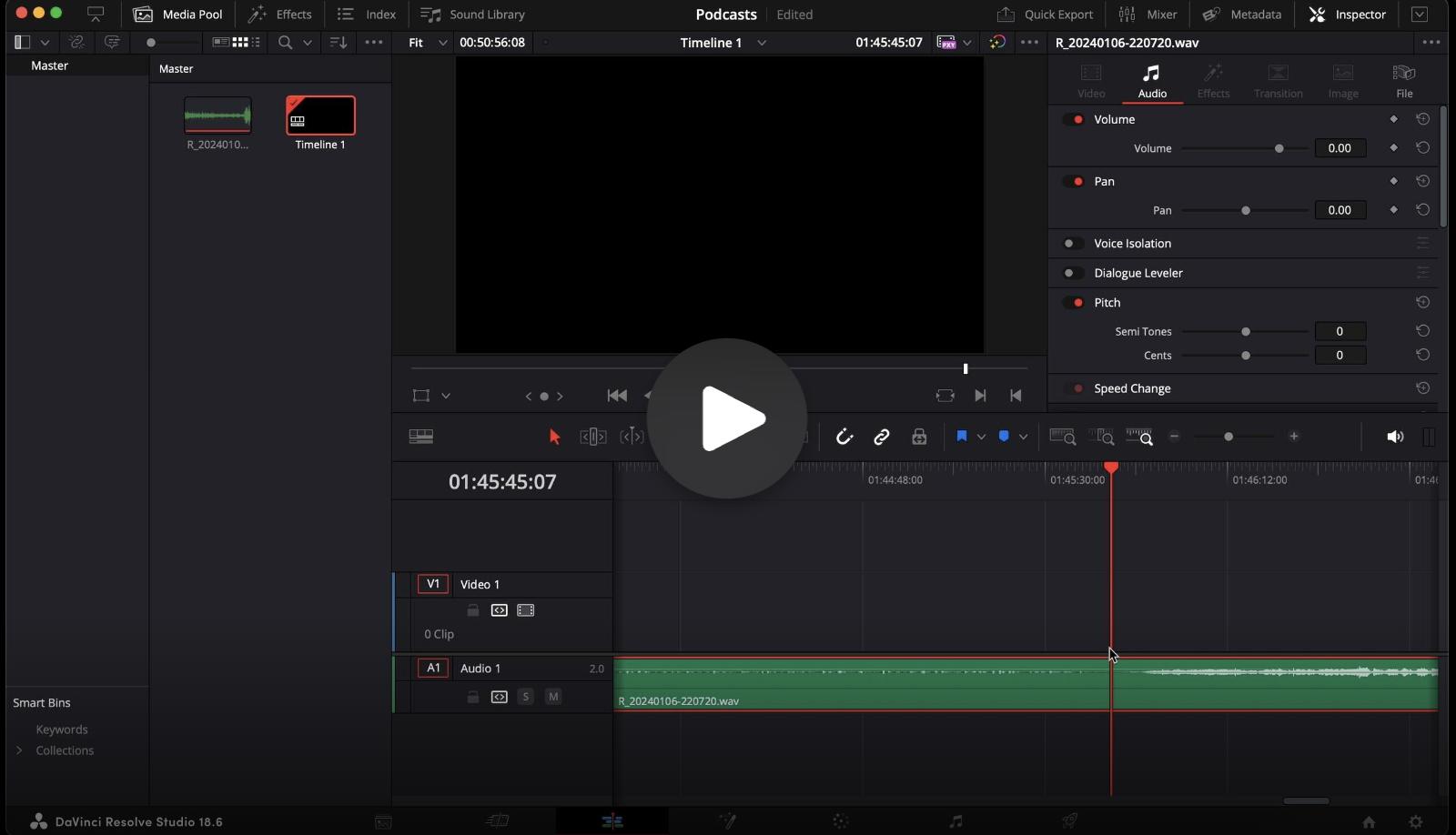Open the Fairlight page music note icon

click(x=955, y=821)
